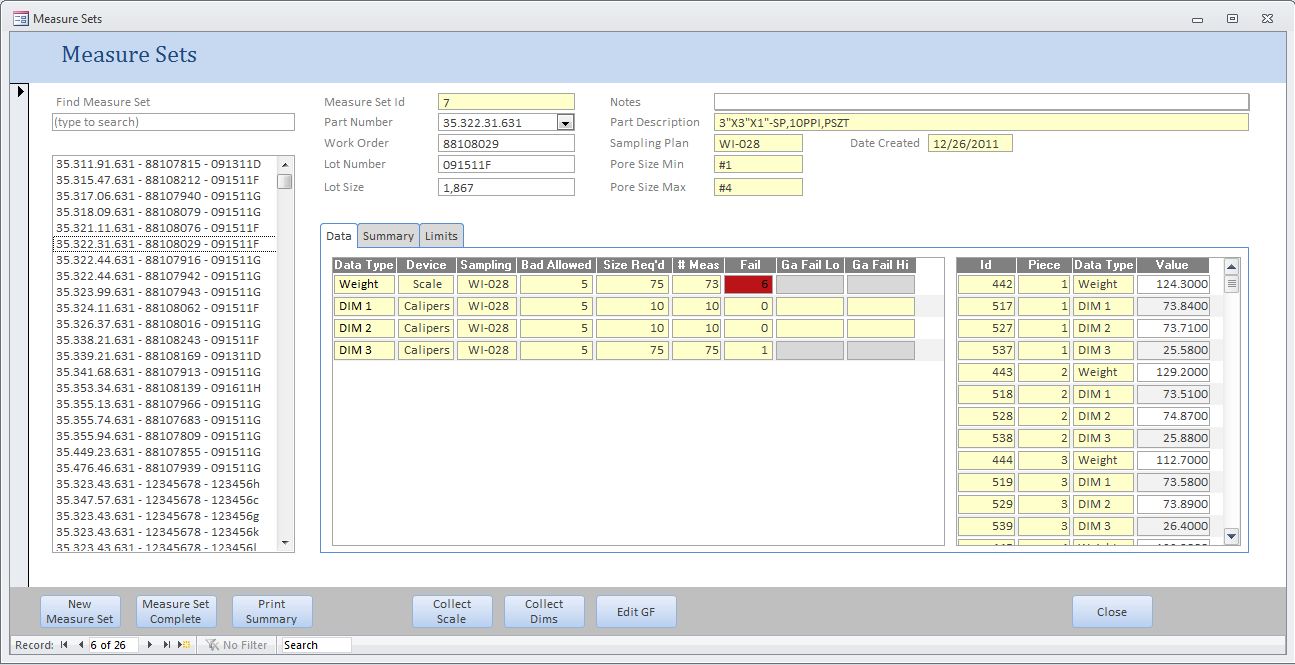Click the Work Order field 88108029
The width and height of the screenshot is (1295, 665).
tap(506, 143)
